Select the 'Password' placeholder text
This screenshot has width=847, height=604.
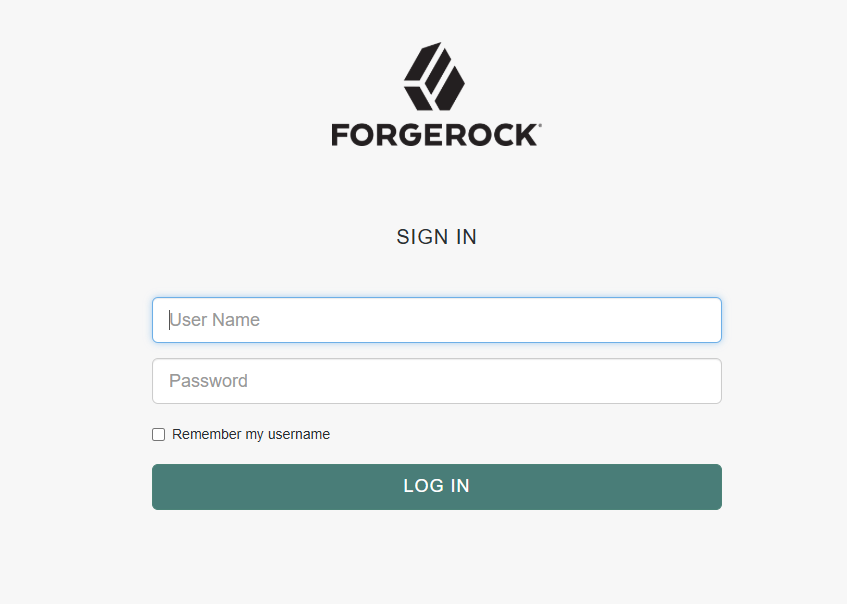pyautogui.click(x=209, y=381)
